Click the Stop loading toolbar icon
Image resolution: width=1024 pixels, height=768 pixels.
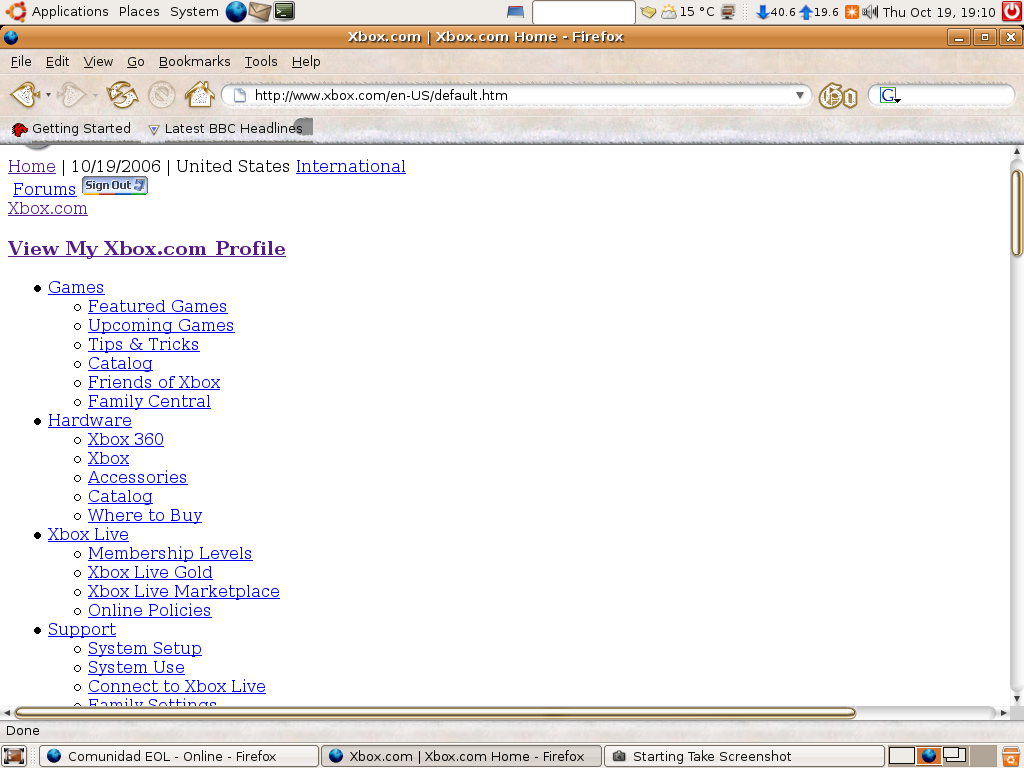[161, 95]
